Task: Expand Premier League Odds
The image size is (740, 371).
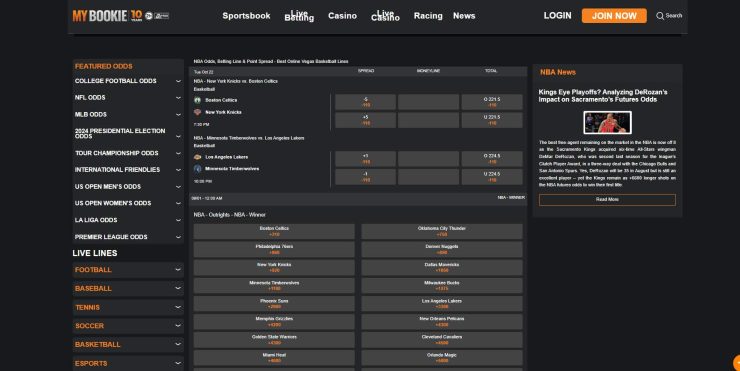Action: point(128,237)
